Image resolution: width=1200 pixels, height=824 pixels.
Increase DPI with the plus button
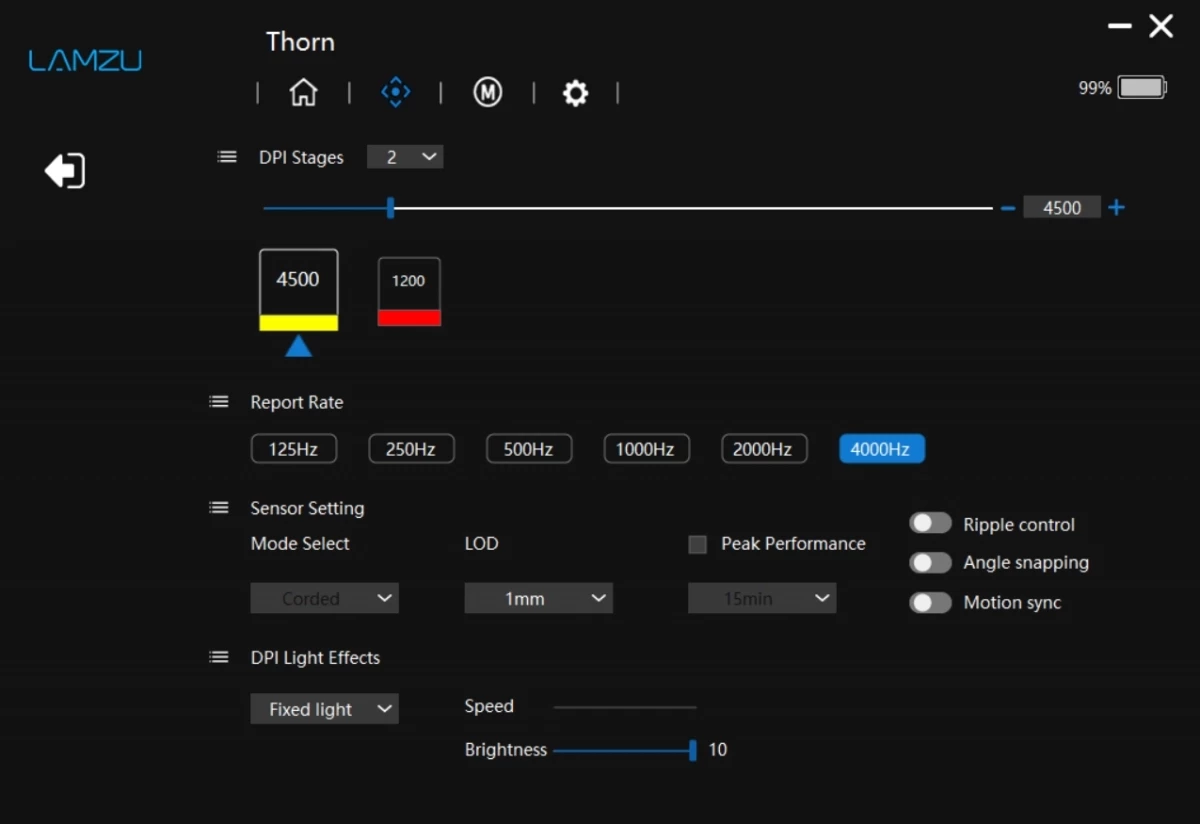pos(1117,208)
